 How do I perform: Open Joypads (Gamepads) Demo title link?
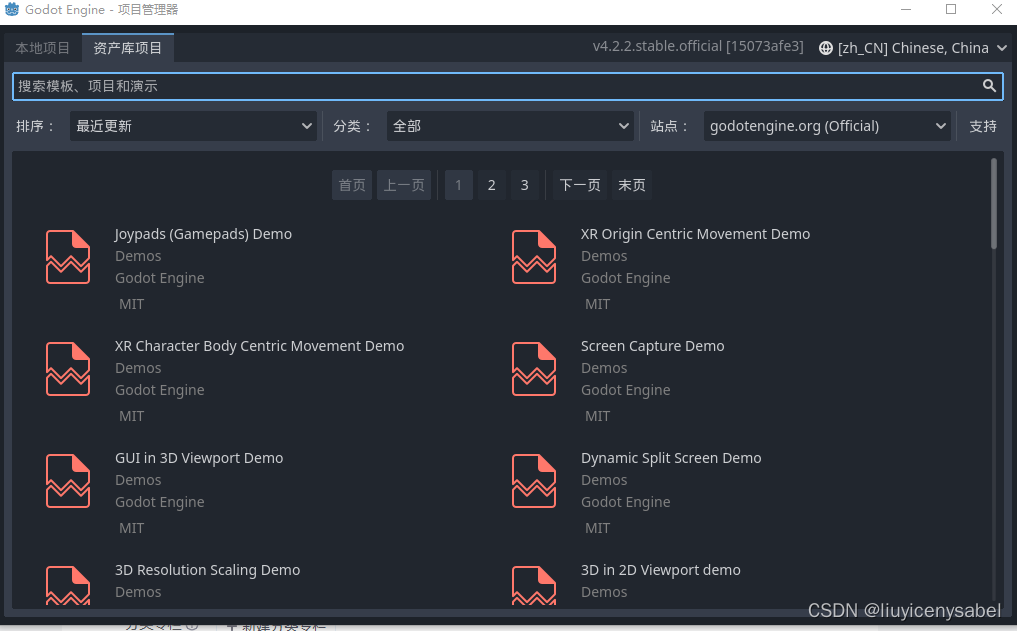[203, 234]
